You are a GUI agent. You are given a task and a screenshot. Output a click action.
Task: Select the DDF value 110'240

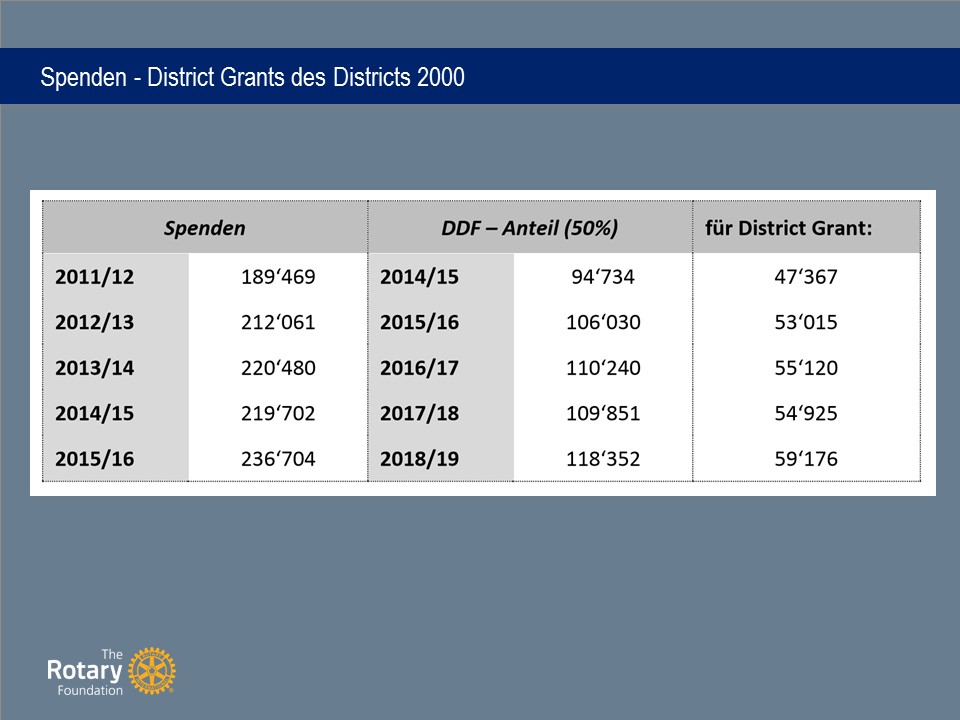pos(603,368)
